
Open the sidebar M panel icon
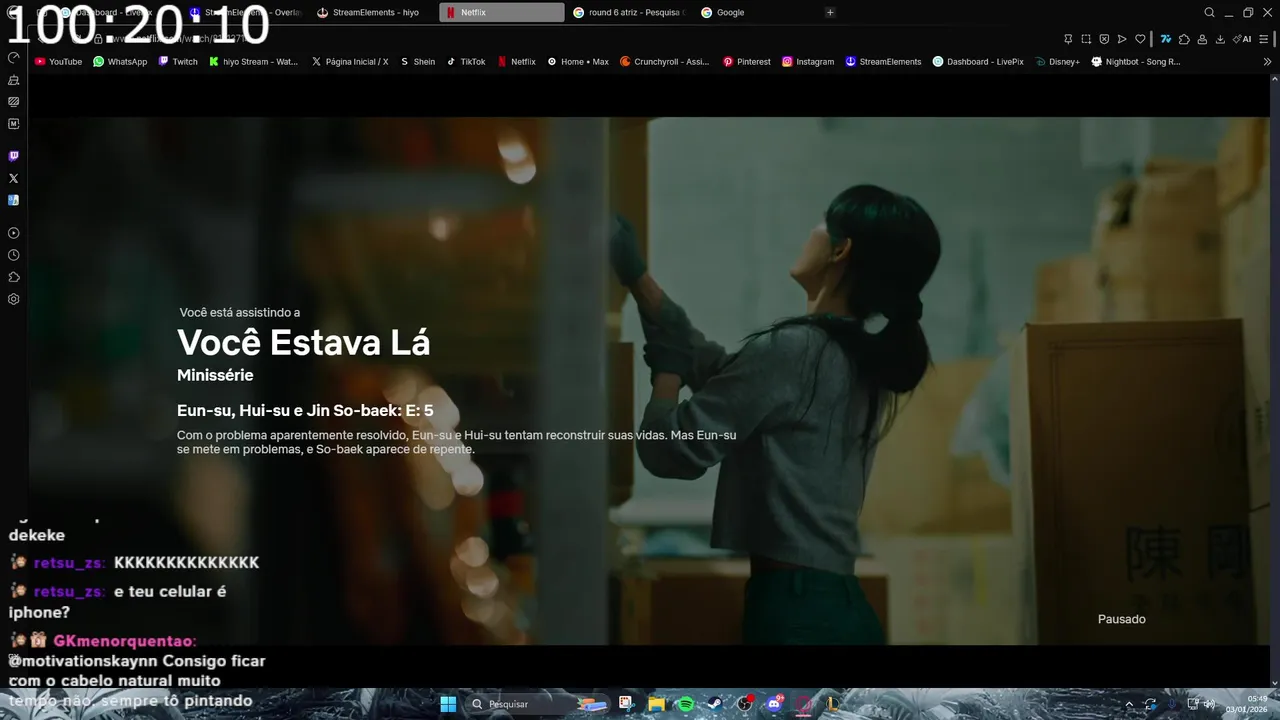tap(13, 124)
